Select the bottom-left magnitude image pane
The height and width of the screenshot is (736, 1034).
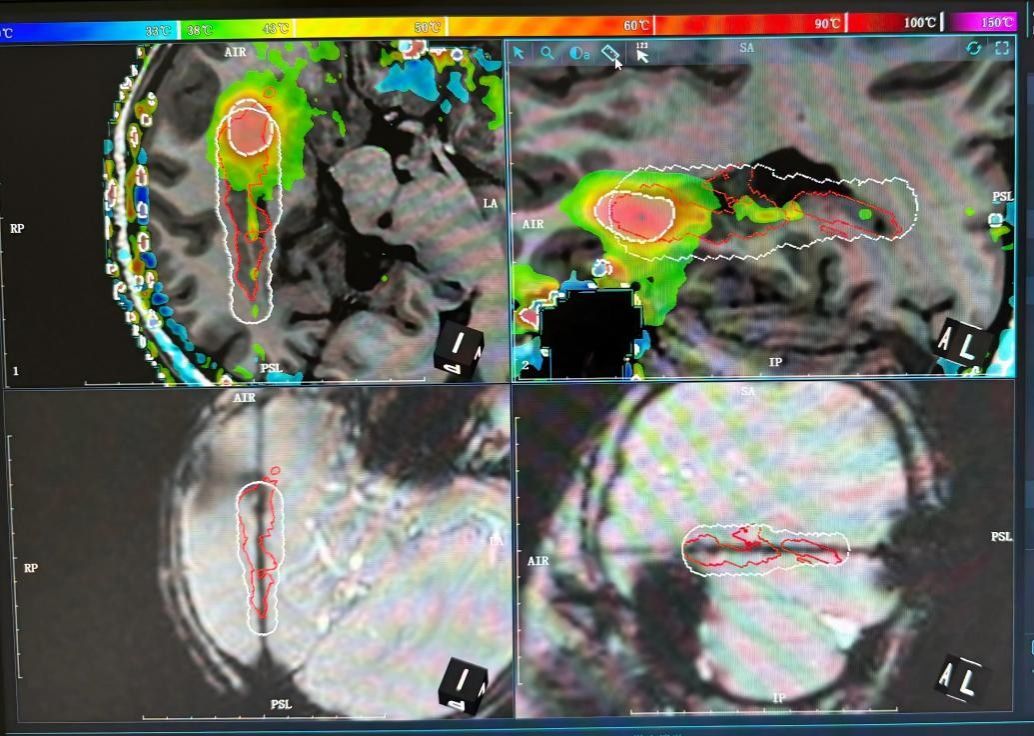coord(257,553)
